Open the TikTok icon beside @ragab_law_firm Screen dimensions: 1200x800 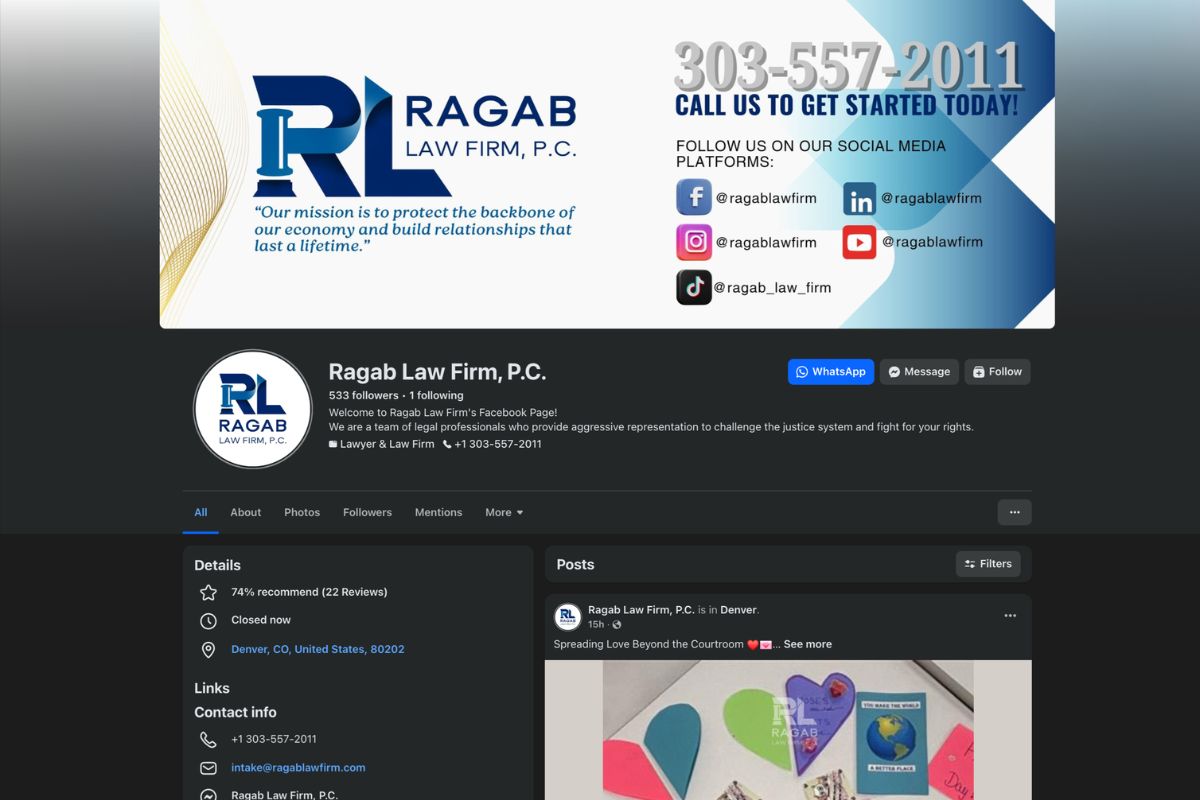click(x=693, y=287)
